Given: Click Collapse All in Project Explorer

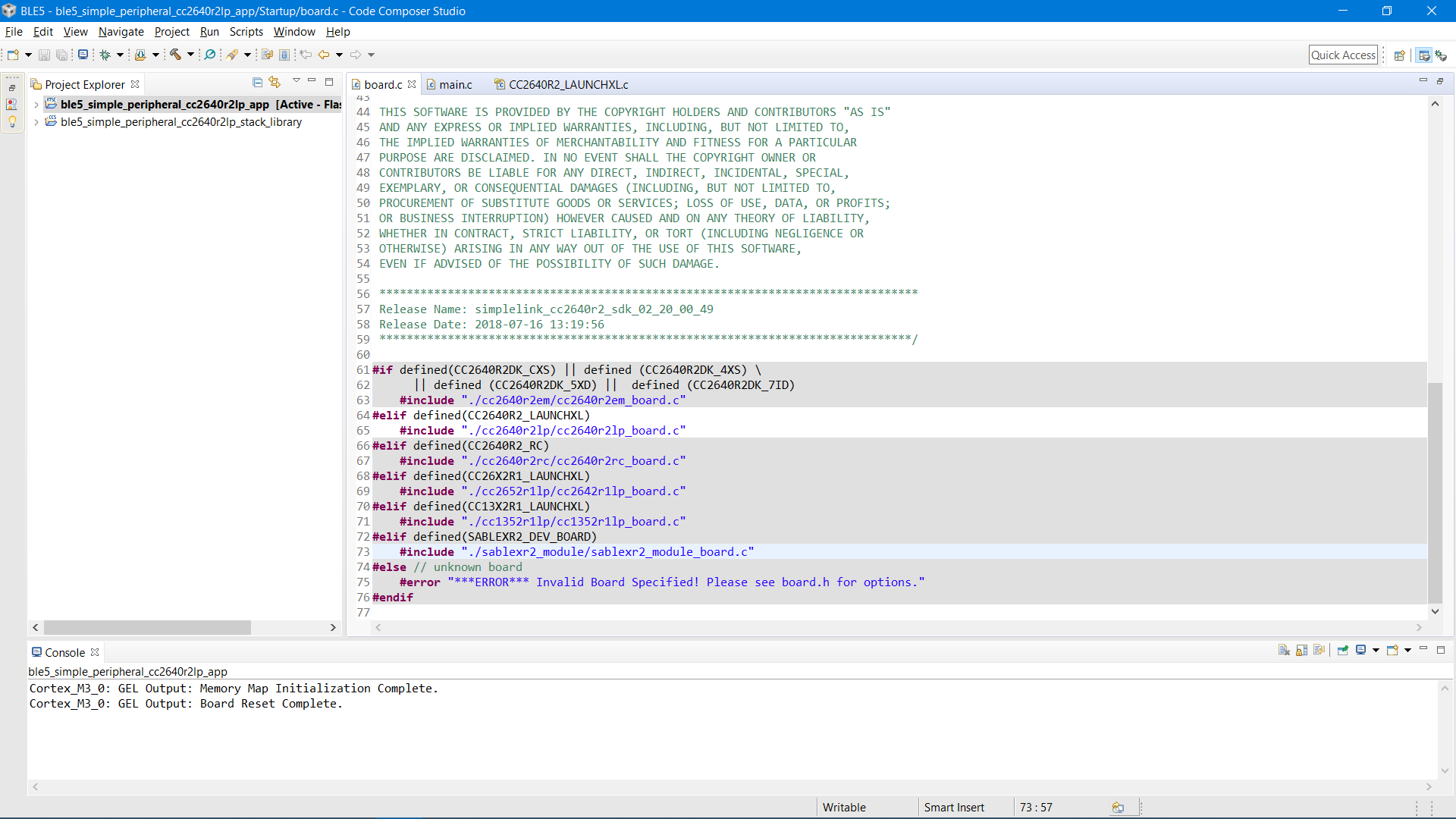Looking at the screenshot, I should [x=257, y=82].
